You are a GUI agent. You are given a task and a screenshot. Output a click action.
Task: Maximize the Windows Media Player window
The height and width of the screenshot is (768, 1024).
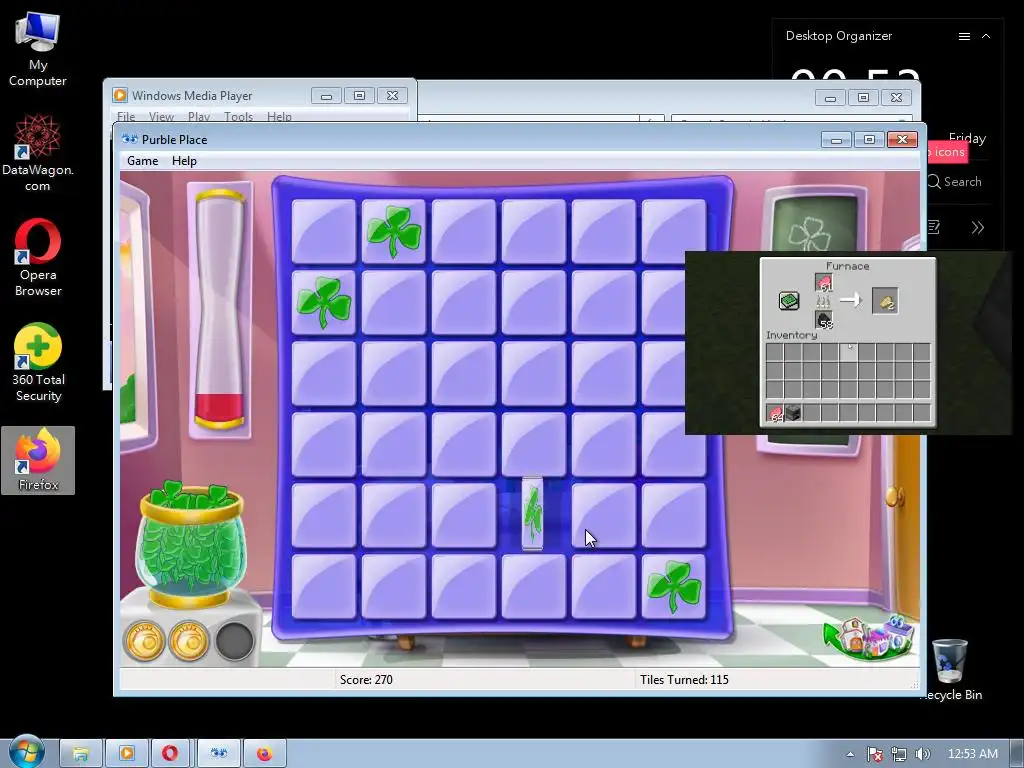click(359, 96)
